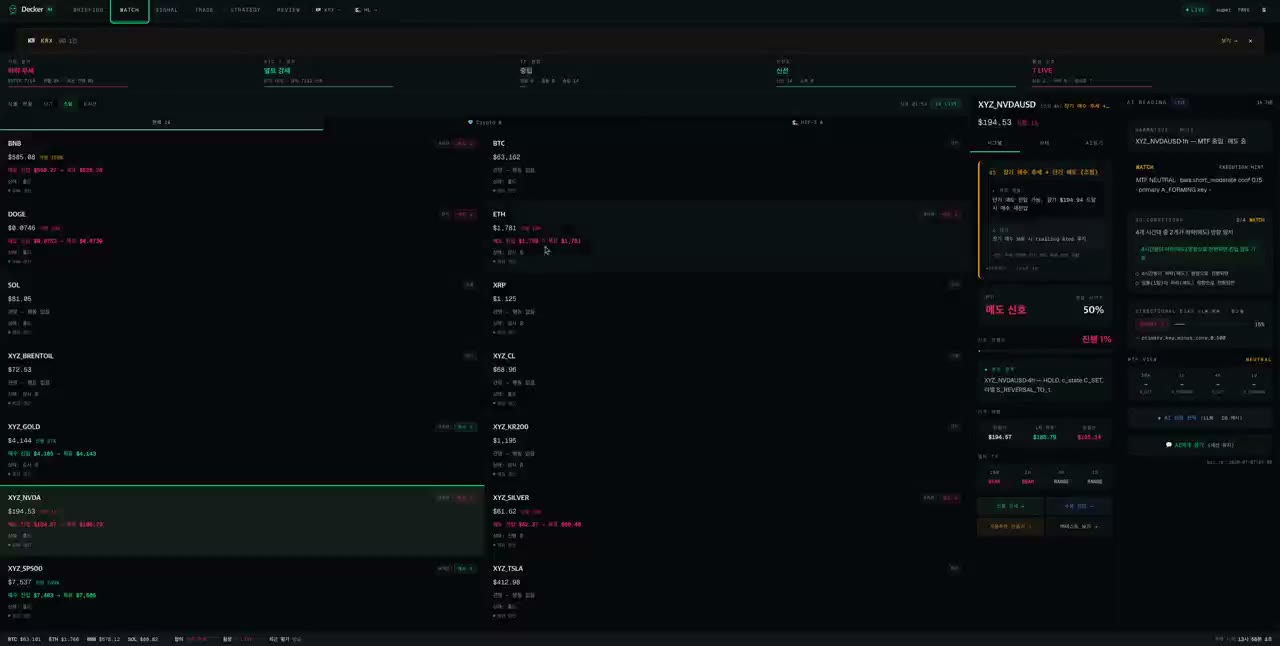This screenshot has width=1280, height=646.
Task: Close the KRX notification banner
Action: coord(1250,41)
